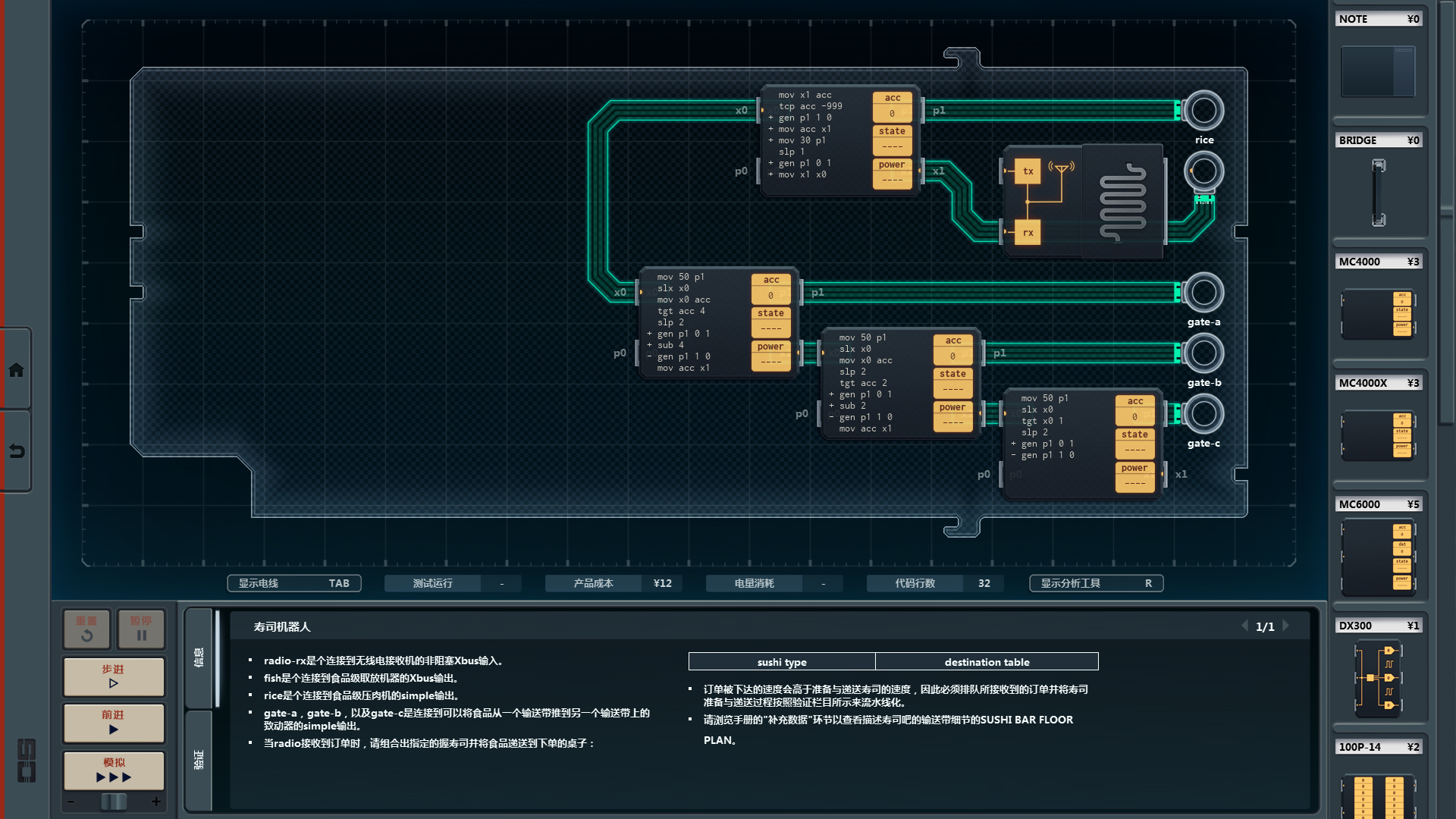Click the home icon on left sidebar
The height and width of the screenshot is (819, 1456).
click(x=16, y=370)
